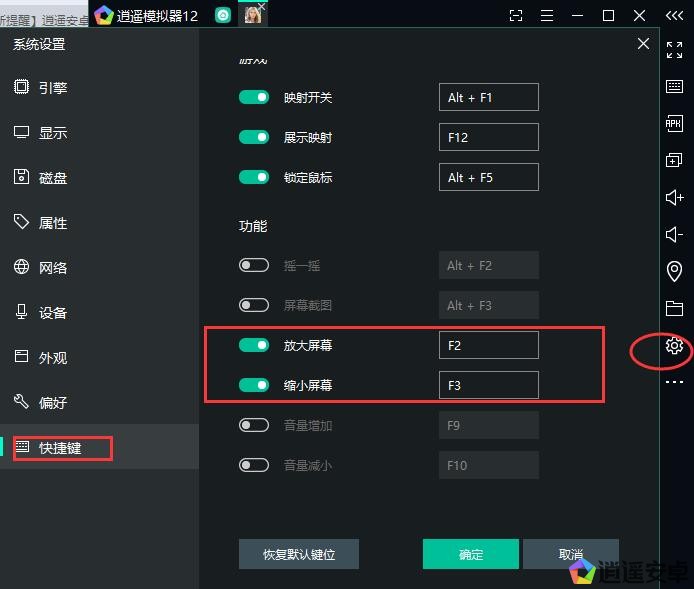Click the F12 shortcut field for 展示映射

point(488,137)
